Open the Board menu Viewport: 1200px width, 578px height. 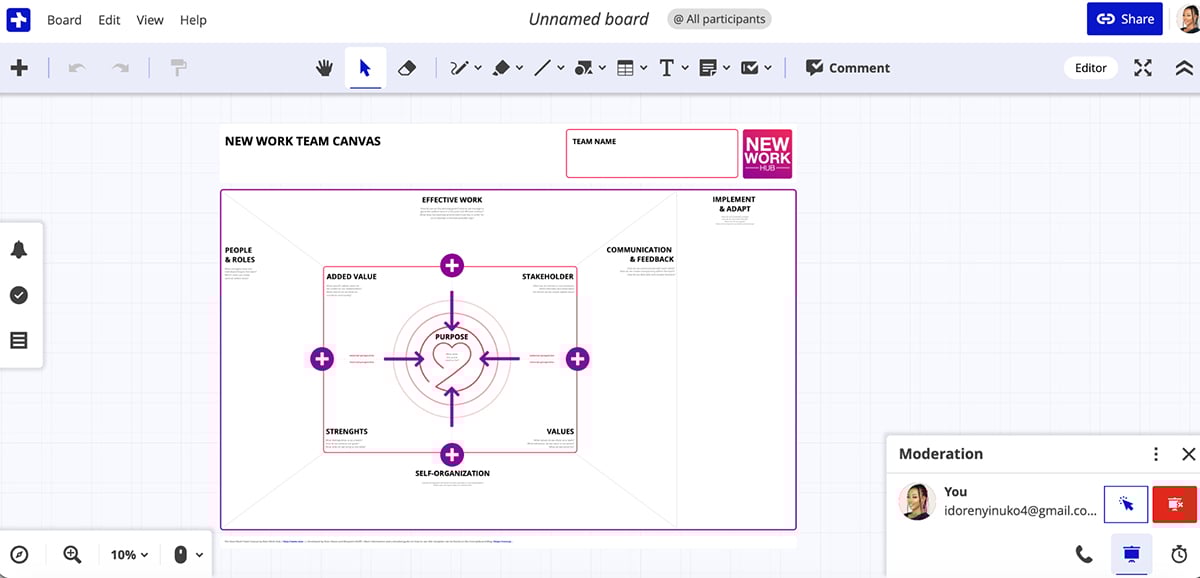click(63, 19)
